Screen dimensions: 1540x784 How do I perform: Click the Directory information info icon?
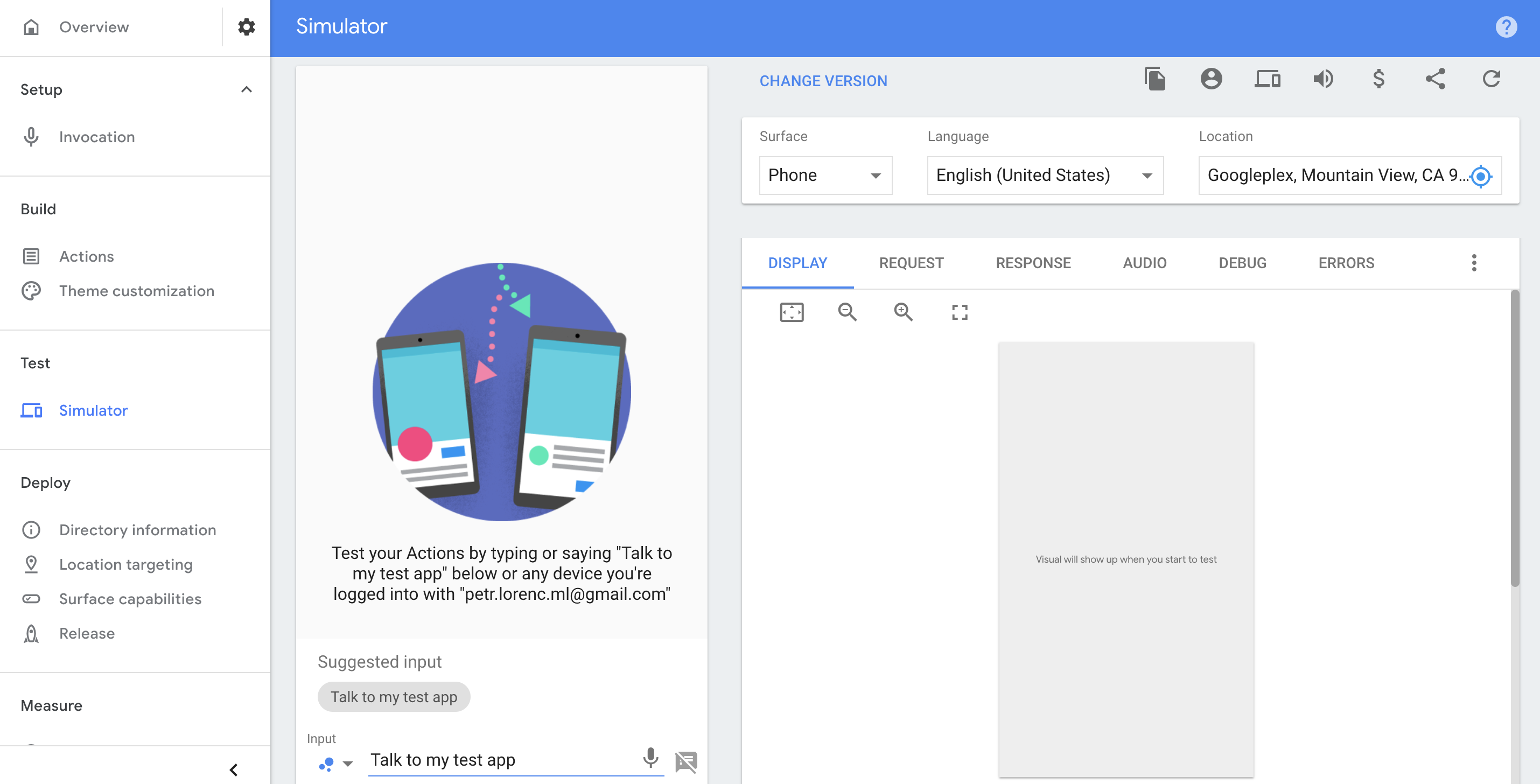31,530
